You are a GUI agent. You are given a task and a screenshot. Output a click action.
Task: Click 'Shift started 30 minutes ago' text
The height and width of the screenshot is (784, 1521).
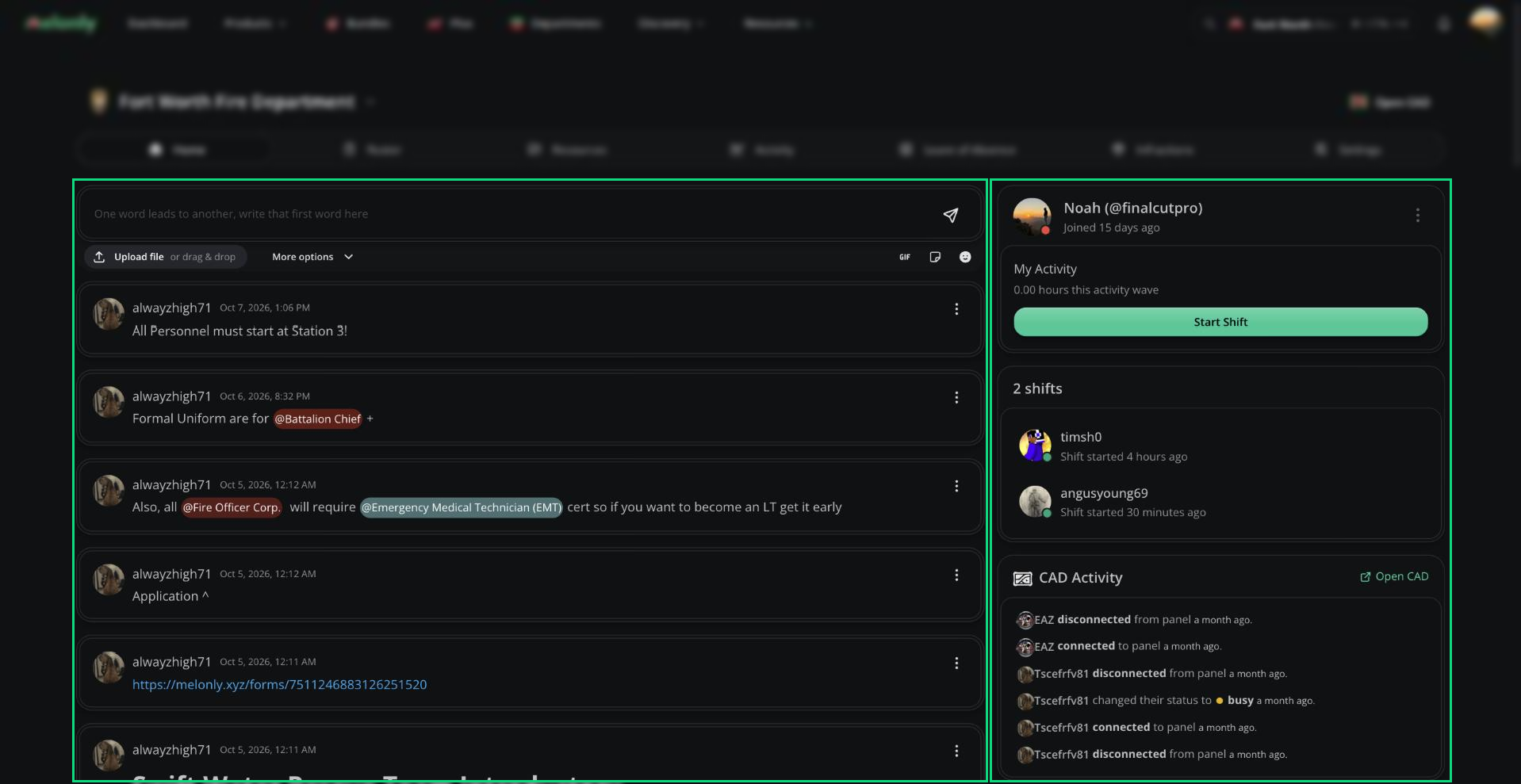pos(1133,512)
